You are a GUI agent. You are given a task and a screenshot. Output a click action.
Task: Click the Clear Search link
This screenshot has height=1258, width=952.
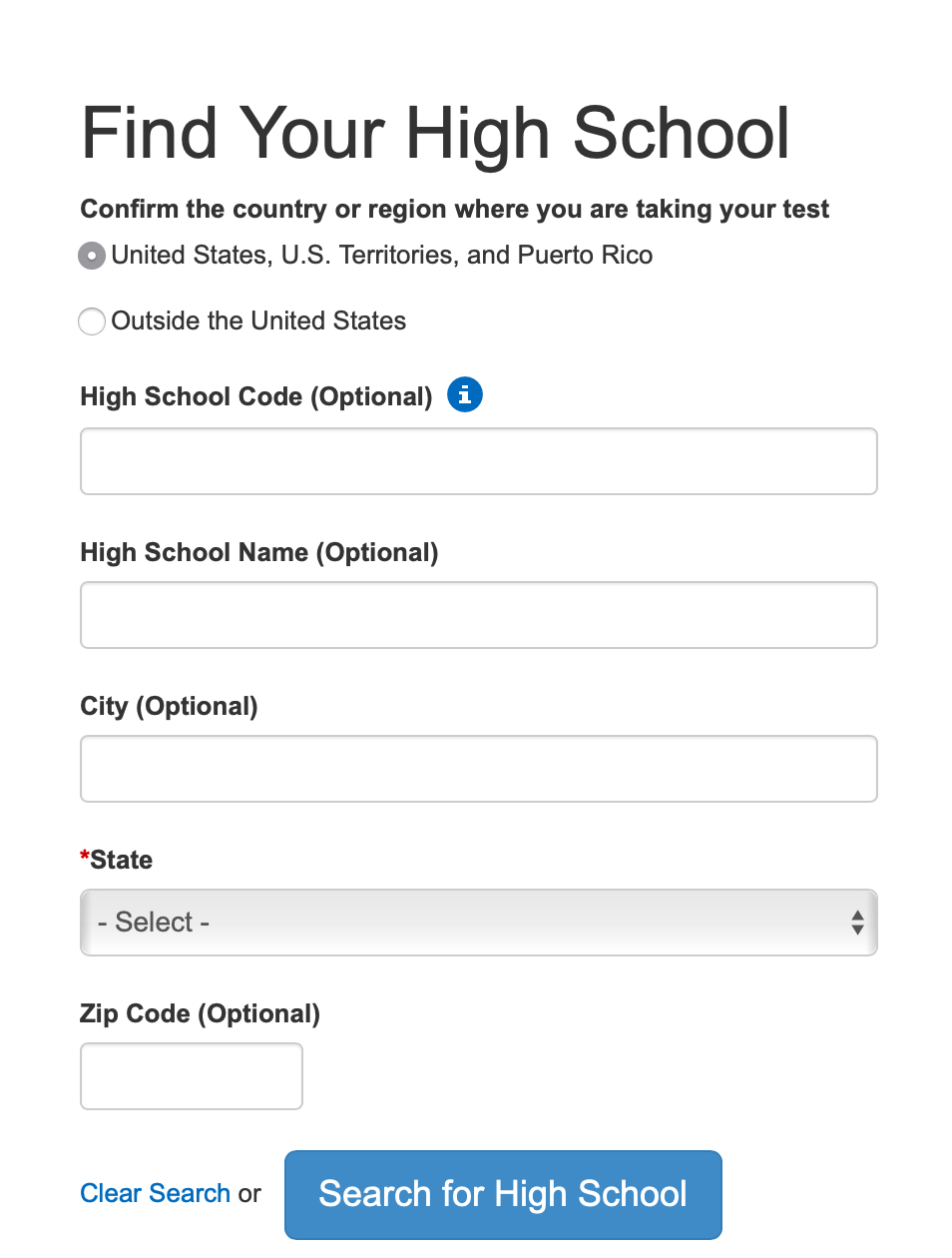[155, 1194]
